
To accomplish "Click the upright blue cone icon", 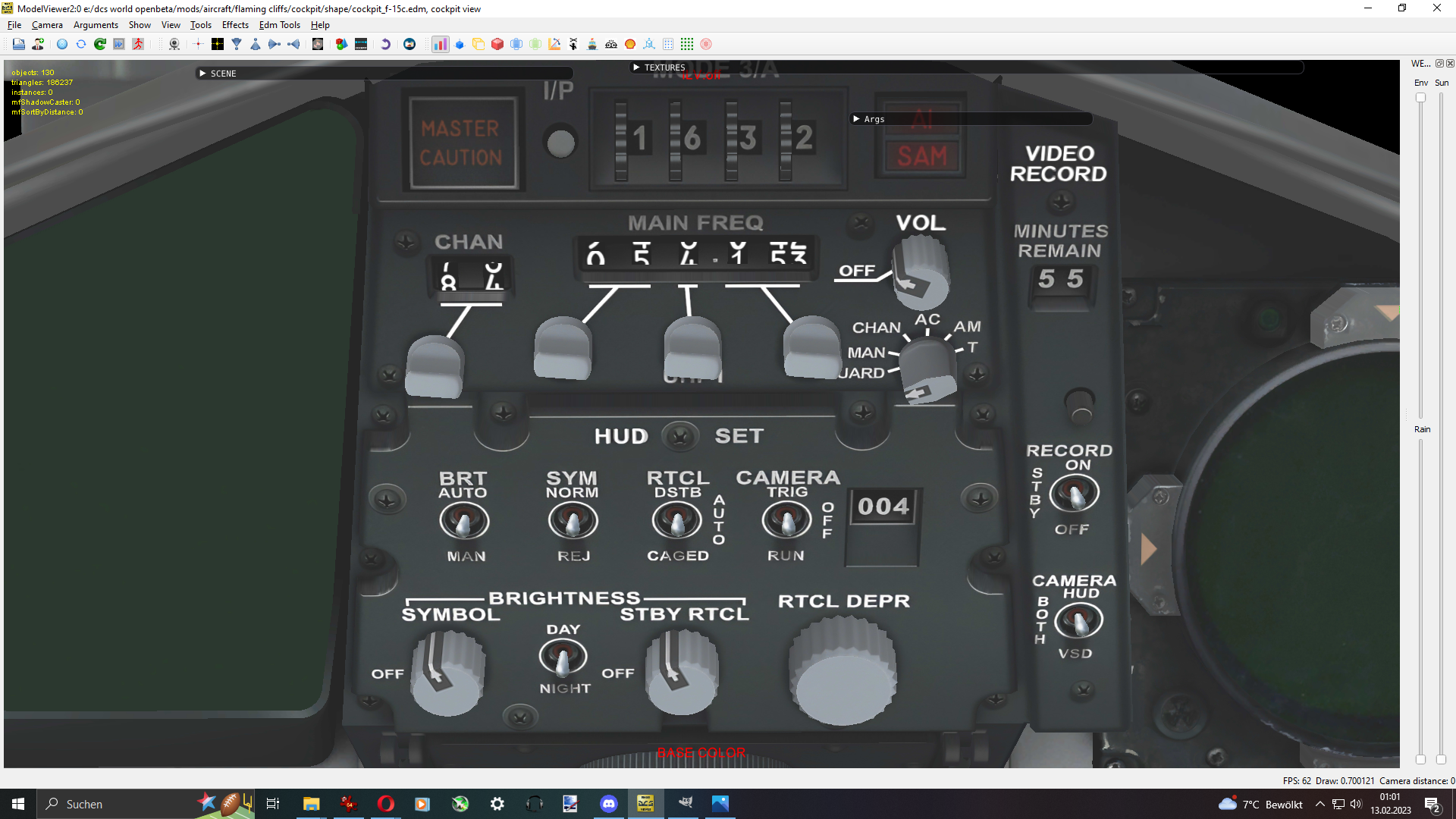I will (256, 44).
